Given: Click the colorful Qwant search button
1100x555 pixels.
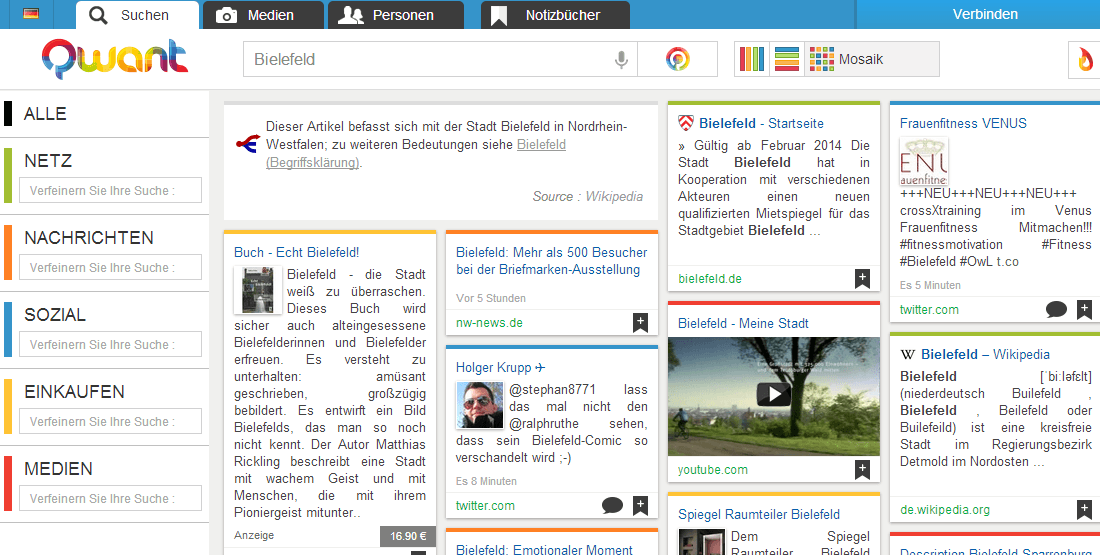Looking at the screenshot, I should click(677, 59).
